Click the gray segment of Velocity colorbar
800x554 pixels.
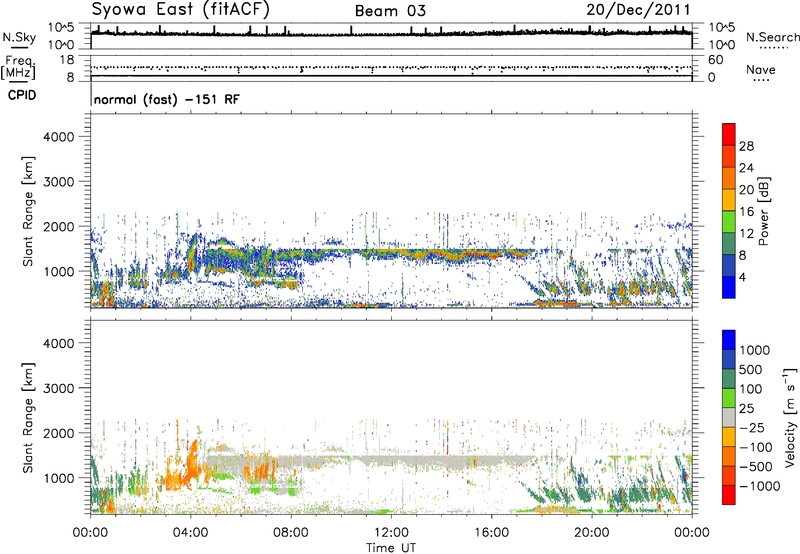[729, 418]
